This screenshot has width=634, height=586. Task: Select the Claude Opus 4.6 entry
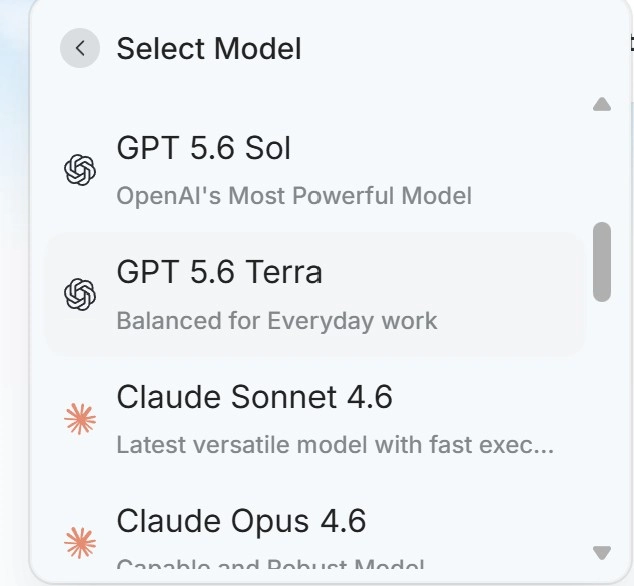coord(315,534)
